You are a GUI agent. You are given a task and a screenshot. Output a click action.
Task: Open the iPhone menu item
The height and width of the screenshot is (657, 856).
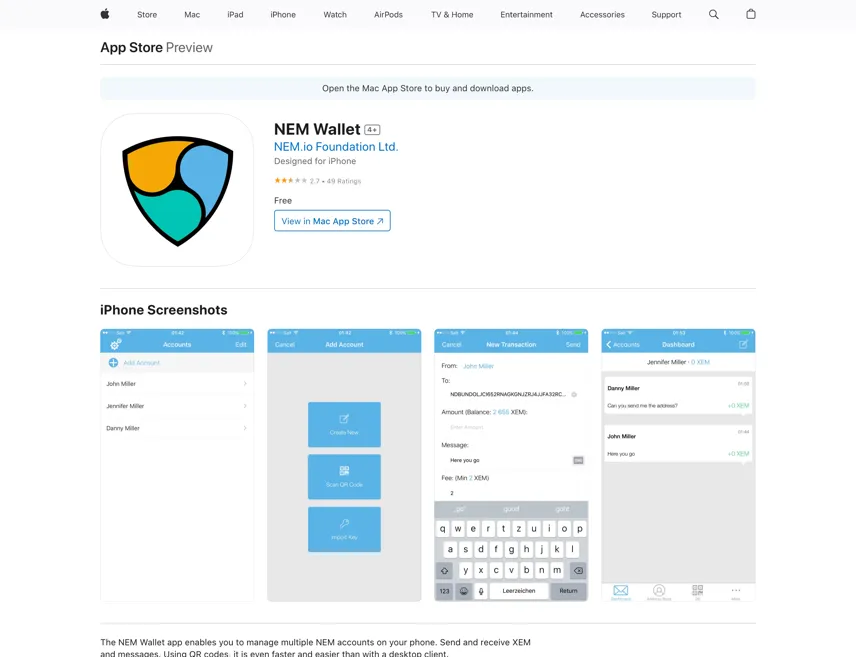283,15
